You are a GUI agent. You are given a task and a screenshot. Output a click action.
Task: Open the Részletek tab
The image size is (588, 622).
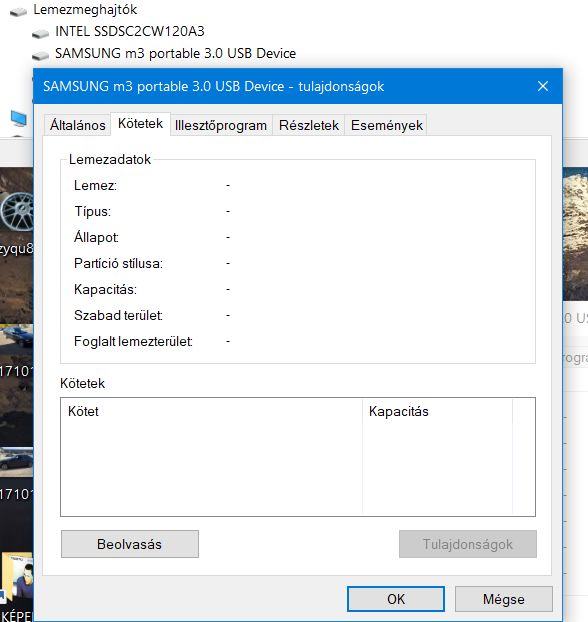[x=309, y=125]
